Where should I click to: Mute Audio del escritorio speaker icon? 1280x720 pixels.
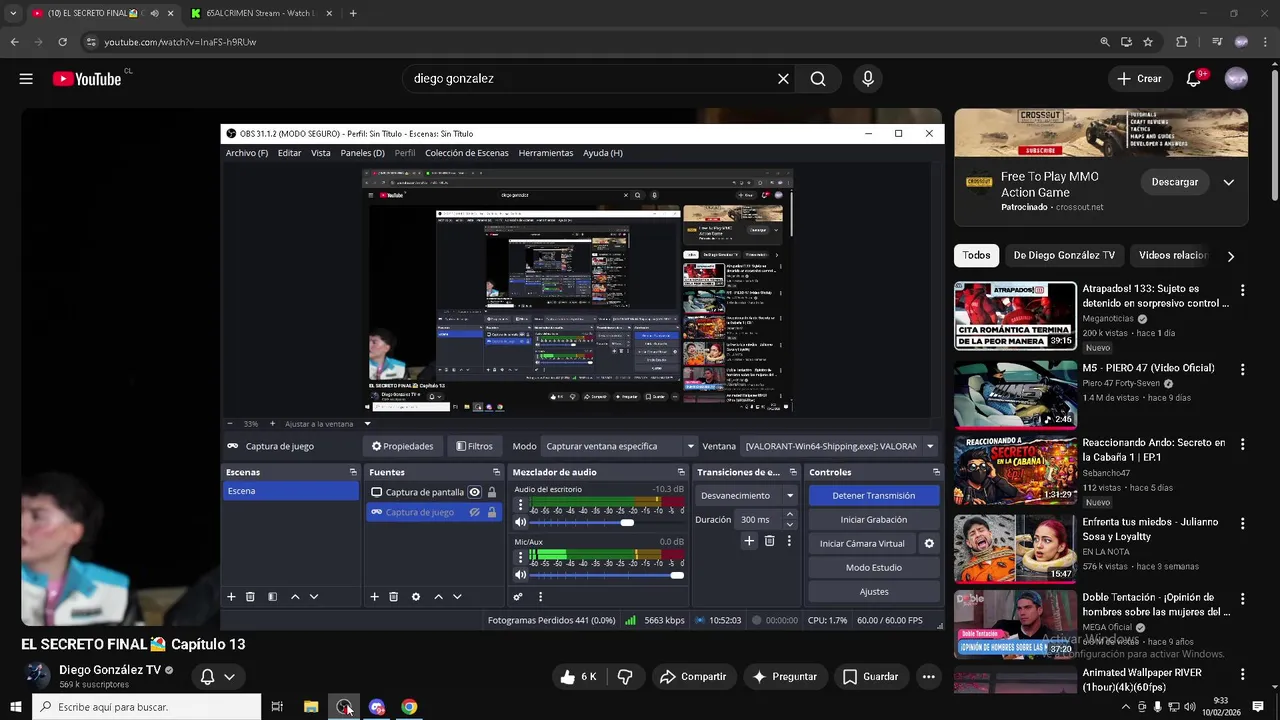[520, 522]
